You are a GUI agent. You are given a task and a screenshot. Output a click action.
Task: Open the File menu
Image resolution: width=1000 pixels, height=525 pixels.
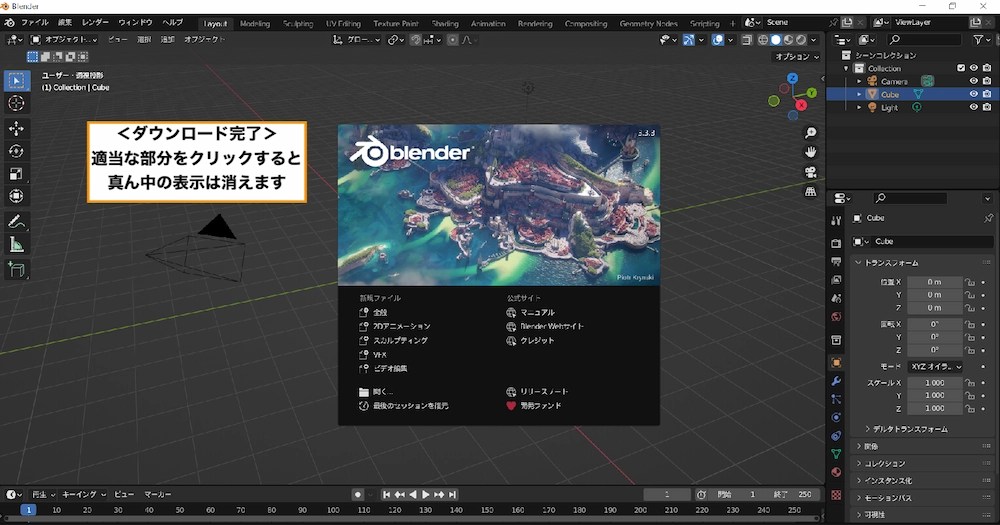point(35,22)
